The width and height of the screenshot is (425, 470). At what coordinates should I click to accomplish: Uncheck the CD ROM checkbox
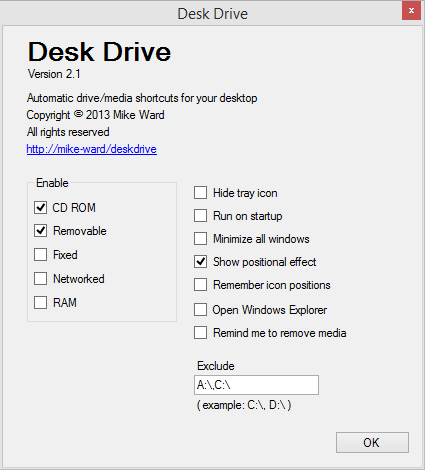pyautogui.click(x=40, y=207)
